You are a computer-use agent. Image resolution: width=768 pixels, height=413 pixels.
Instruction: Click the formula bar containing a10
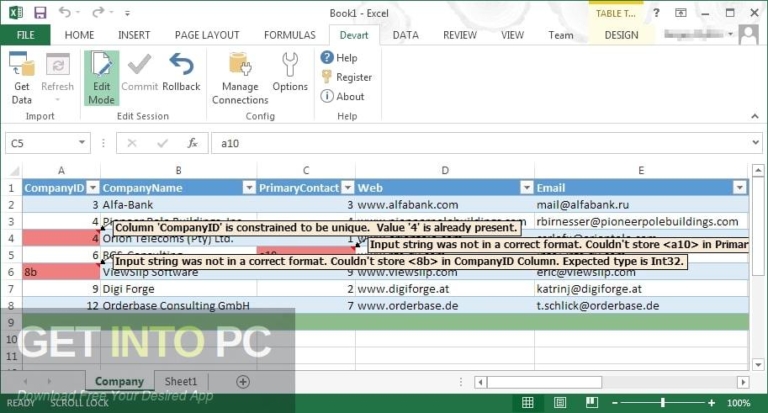480,143
